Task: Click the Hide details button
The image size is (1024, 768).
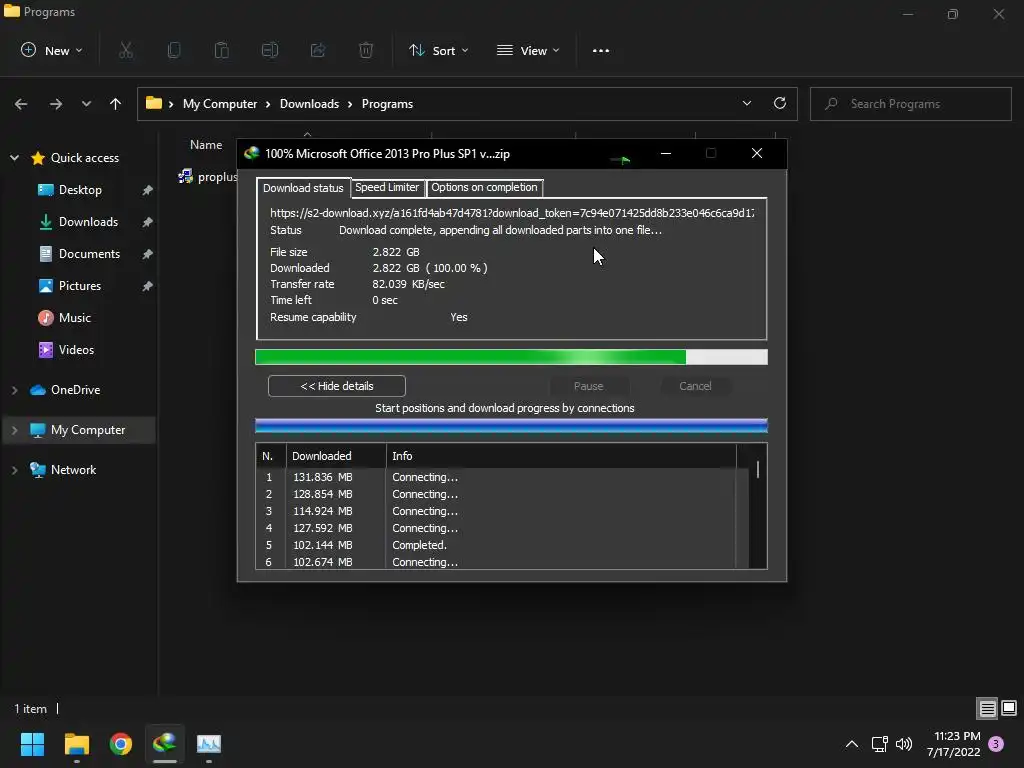Action: (336, 386)
